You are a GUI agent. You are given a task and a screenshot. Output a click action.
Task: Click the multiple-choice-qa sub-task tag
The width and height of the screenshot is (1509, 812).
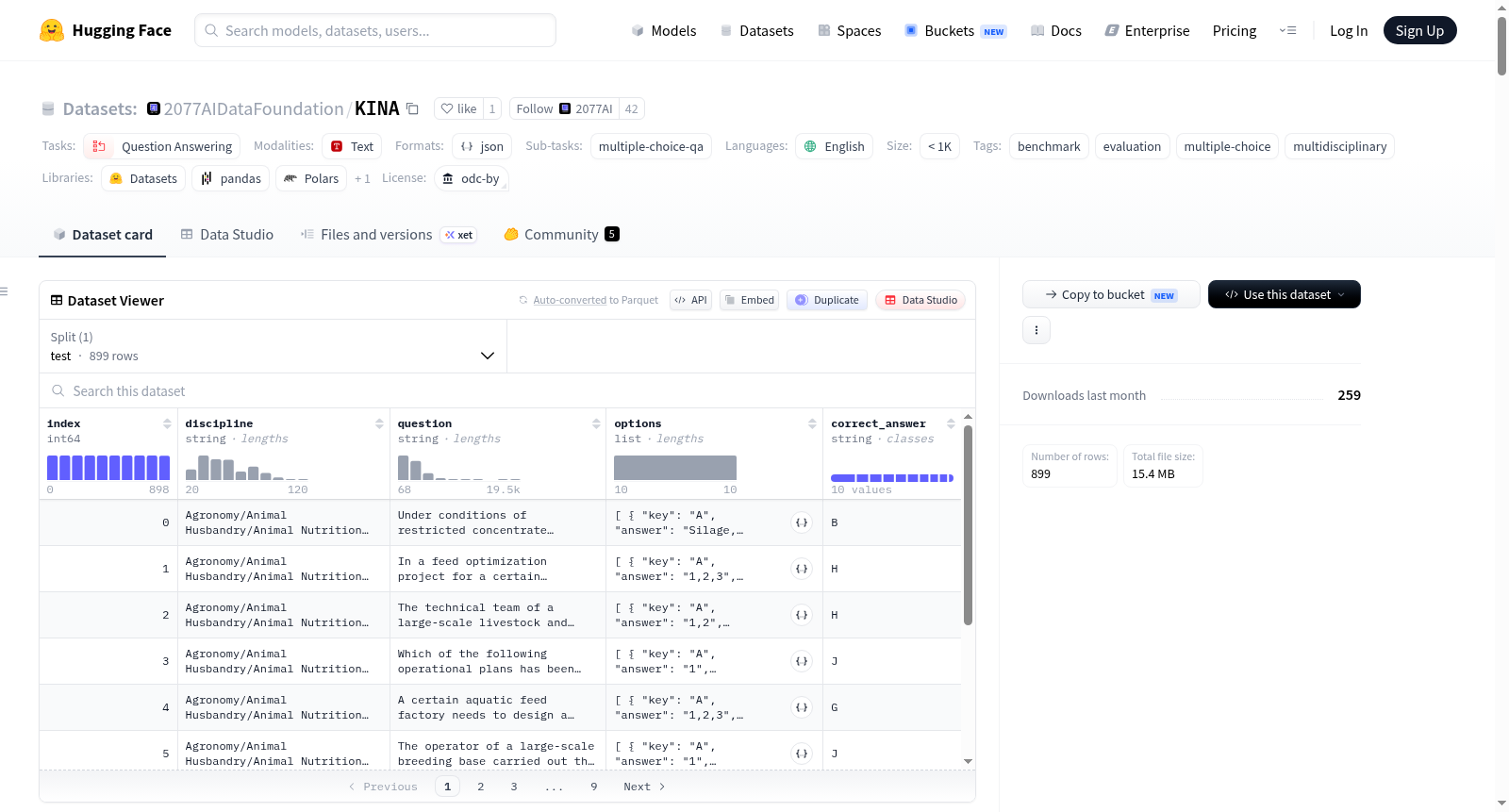(651, 146)
